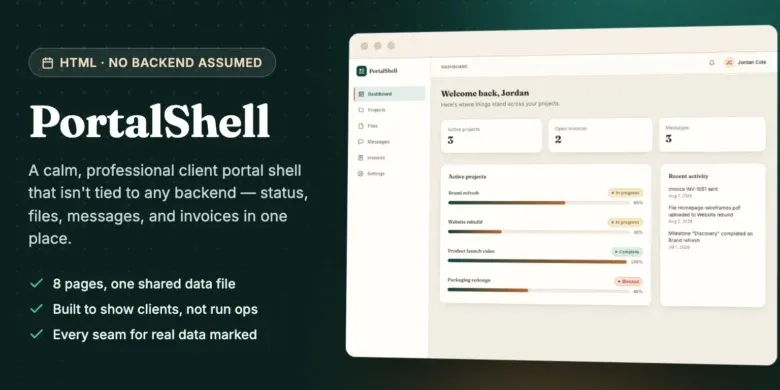This screenshot has width=780, height=390.
Task: Click the large PortalShell title
Action: point(150,122)
